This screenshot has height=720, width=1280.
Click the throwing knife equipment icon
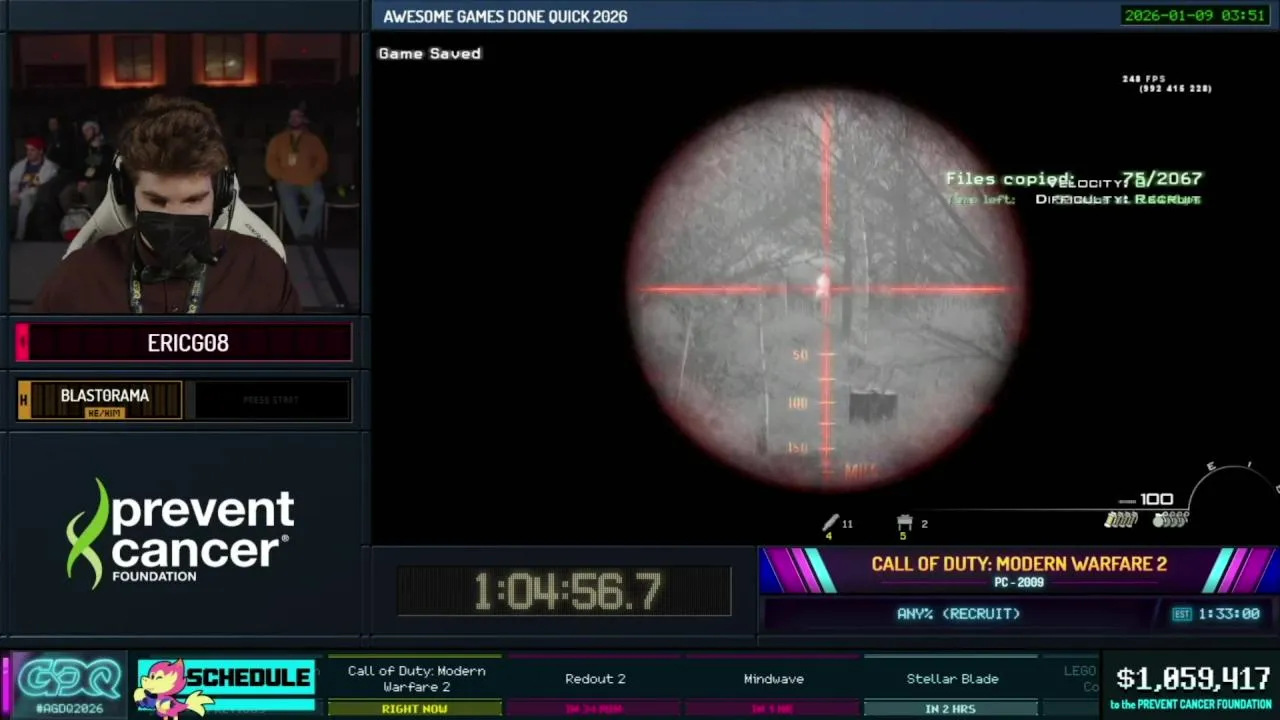(x=830, y=523)
